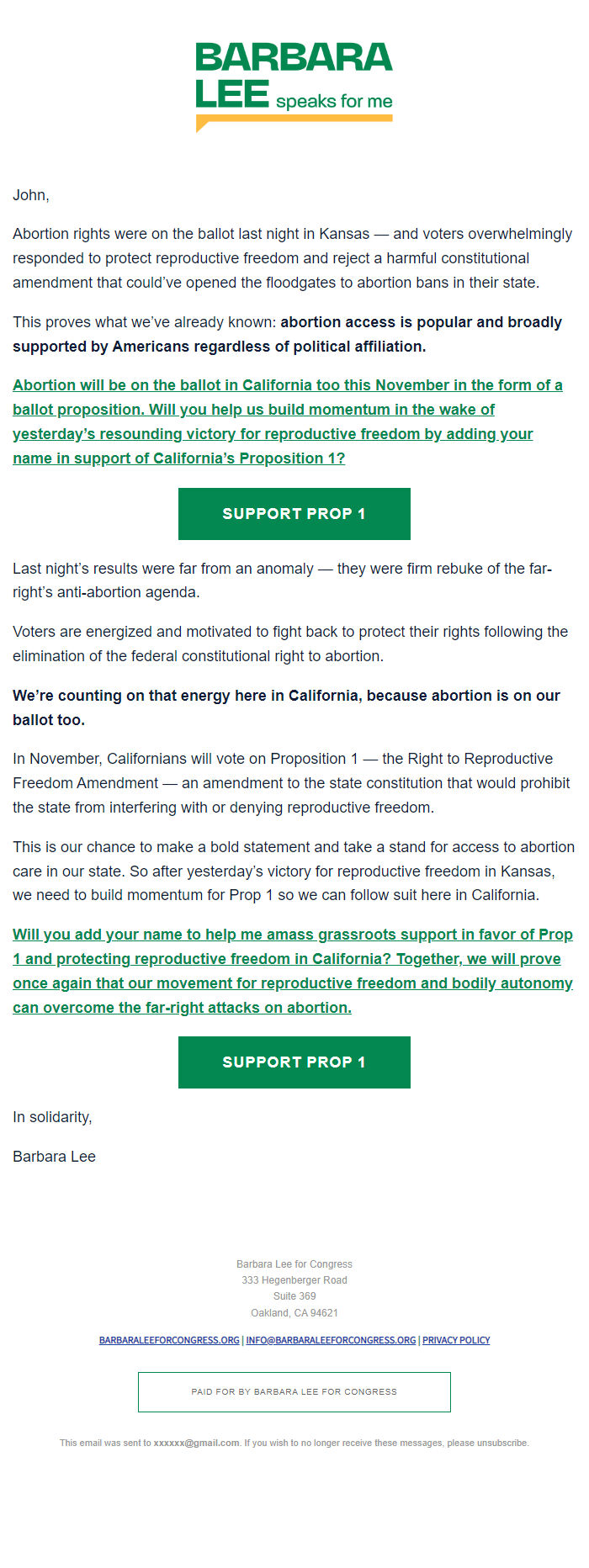Click the 'speaks for me' logo tagline
The width and height of the screenshot is (589, 1568).
[334, 102]
